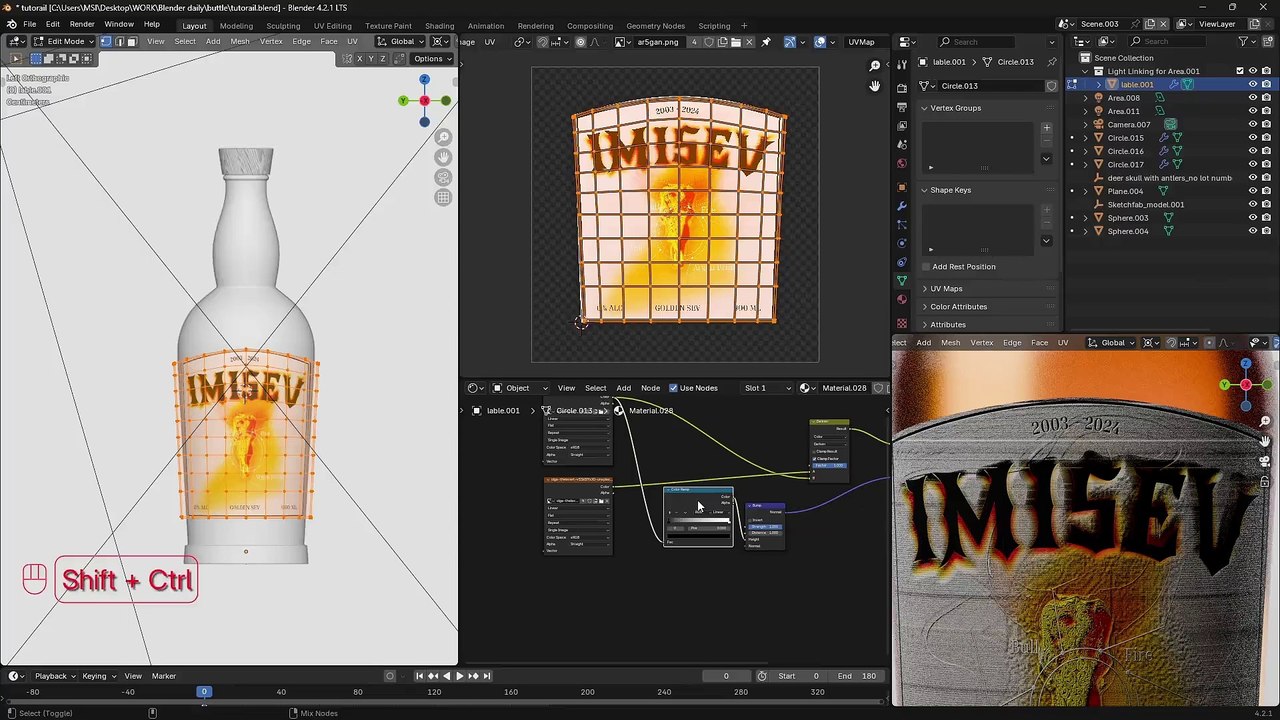This screenshot has width=1280, height=720.
Task: Open the Edit Mode dropdown
Action: 64,41
